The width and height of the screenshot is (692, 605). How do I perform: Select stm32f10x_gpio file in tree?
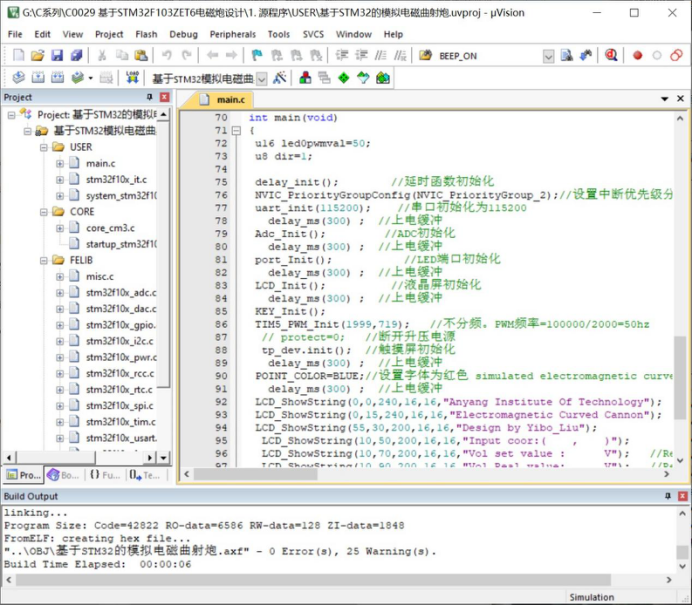click(121, 325)
